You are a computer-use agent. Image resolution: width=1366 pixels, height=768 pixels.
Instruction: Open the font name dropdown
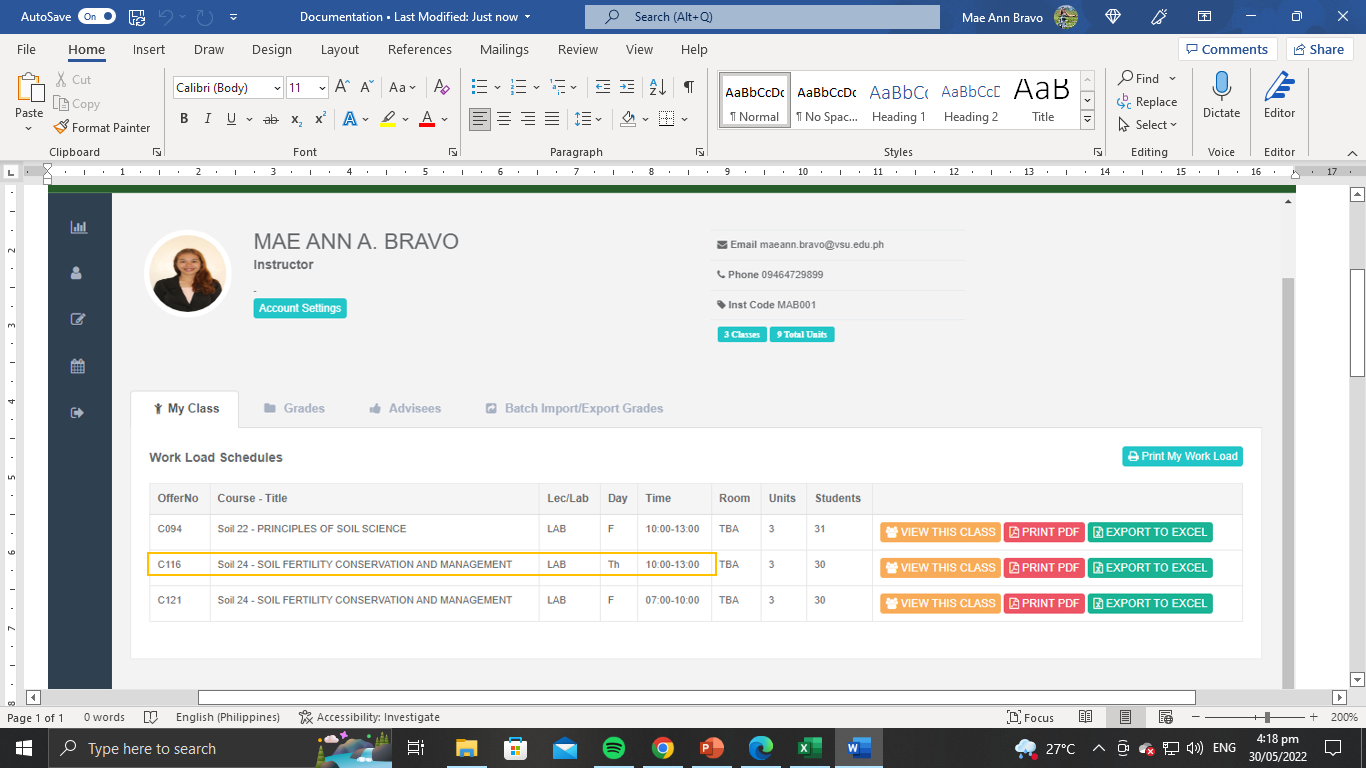277,88
